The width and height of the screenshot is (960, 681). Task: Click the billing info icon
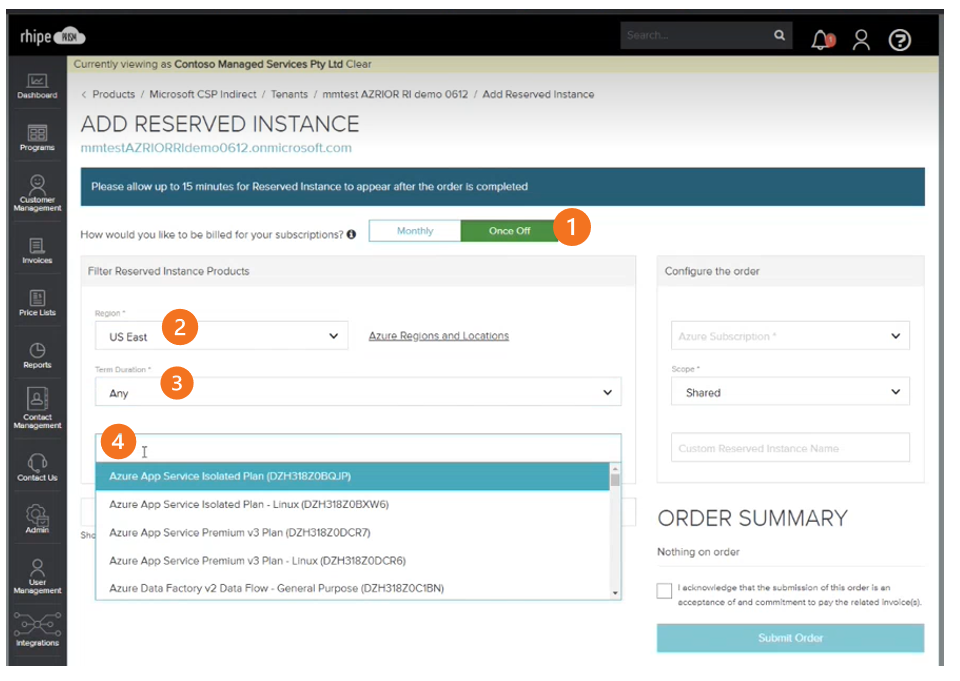(x=351, y=235)
